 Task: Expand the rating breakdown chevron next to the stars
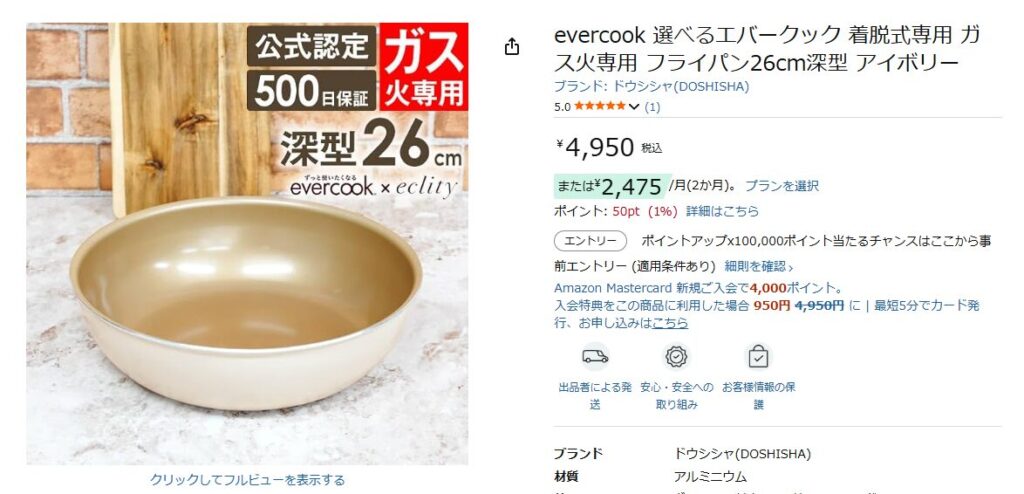[633, 107]
